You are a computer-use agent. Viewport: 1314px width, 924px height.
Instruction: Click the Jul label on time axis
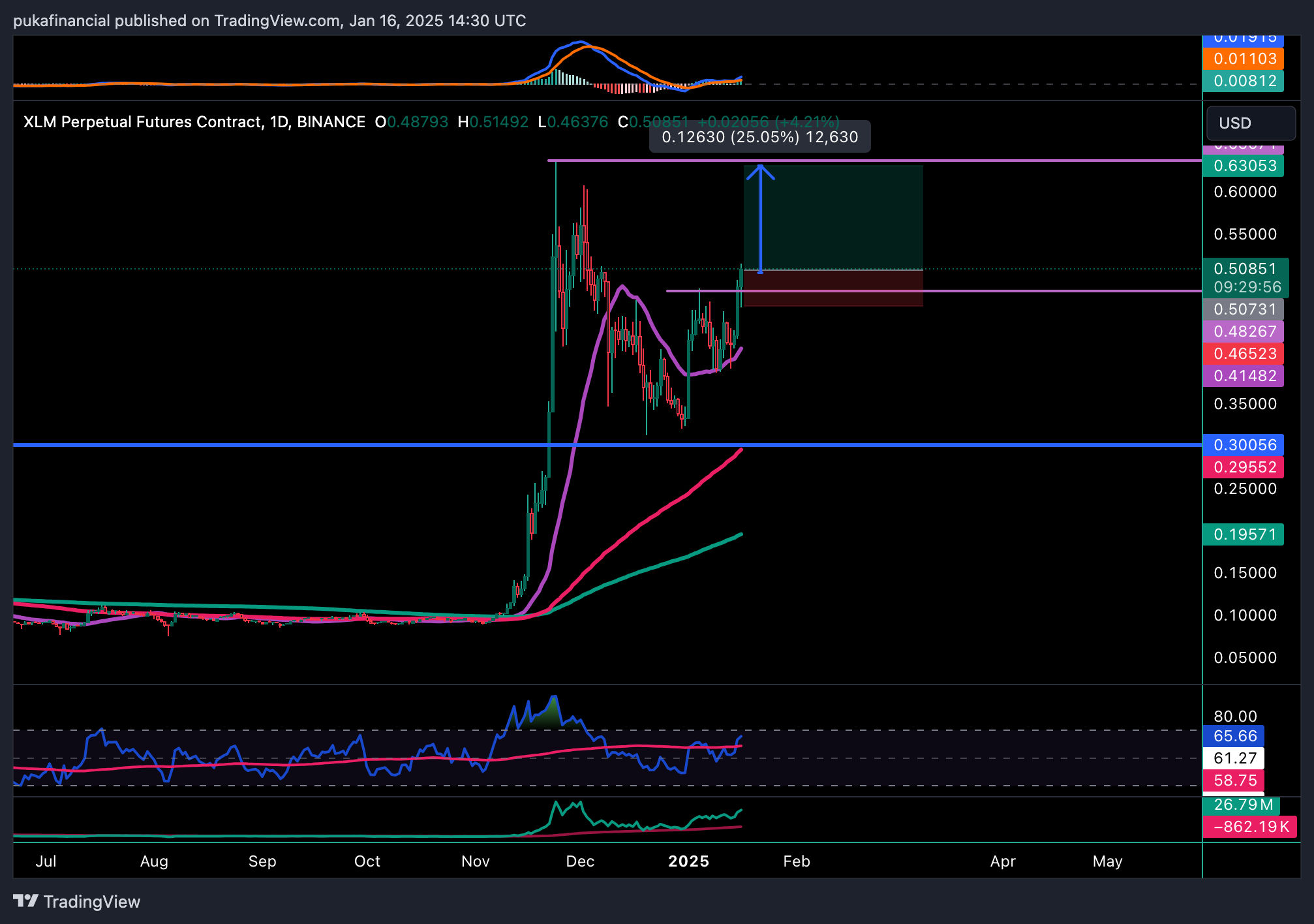click(x=46, y=861)
